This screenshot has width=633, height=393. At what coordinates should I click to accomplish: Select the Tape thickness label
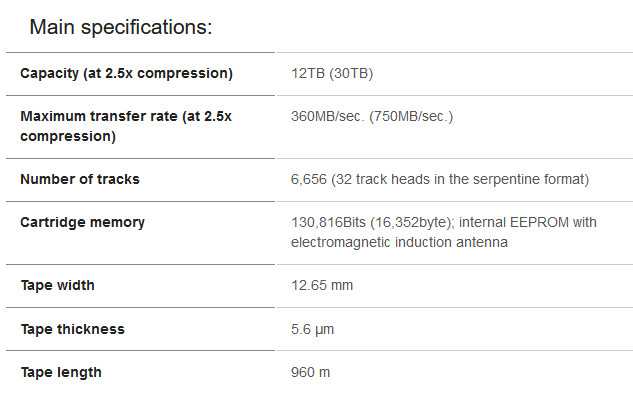pos(73,329)
